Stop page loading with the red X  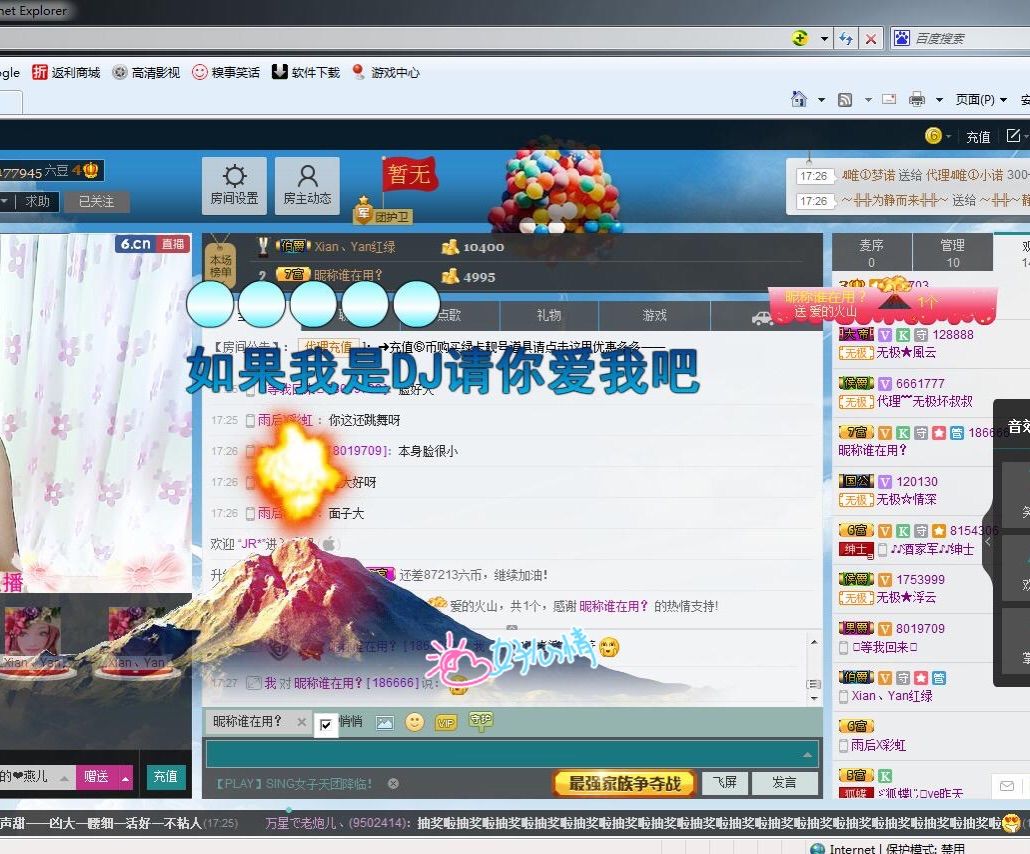click(x=871, y=39)
